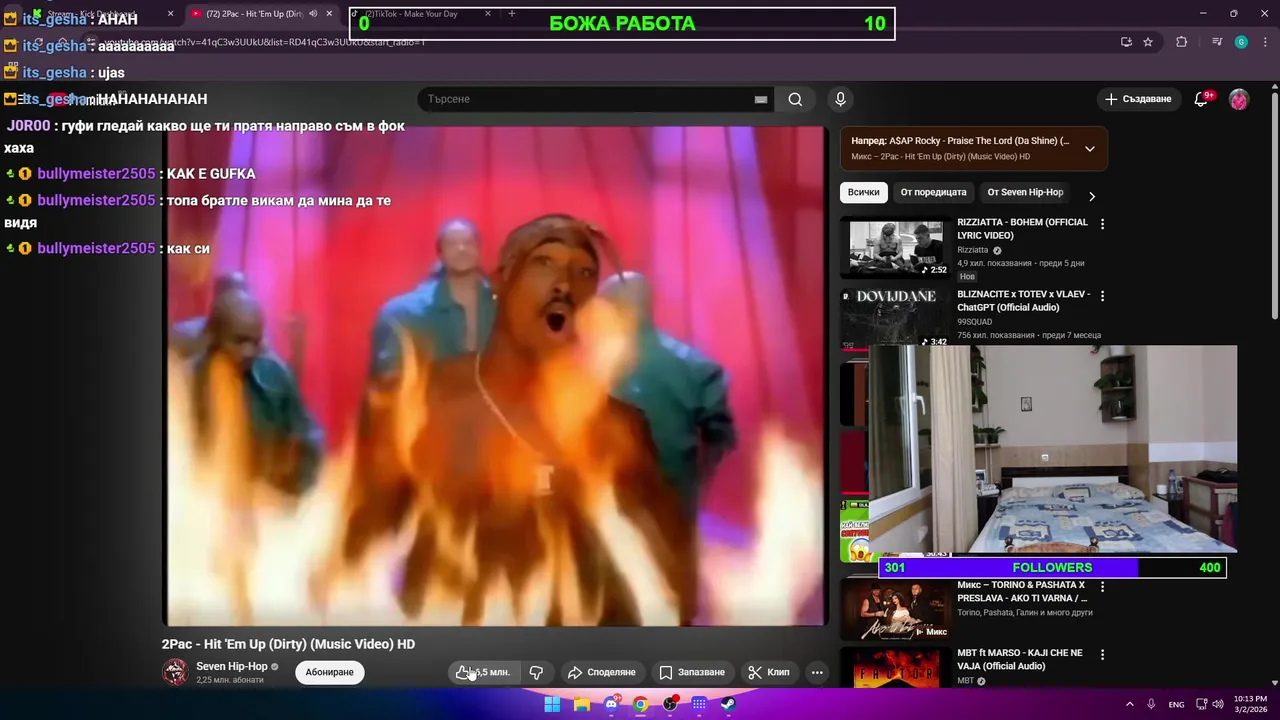The image size is (1280, 720).
Task: Open options menu for BLIZNACITE ChatGPT video
Action: coord(1102,296)
